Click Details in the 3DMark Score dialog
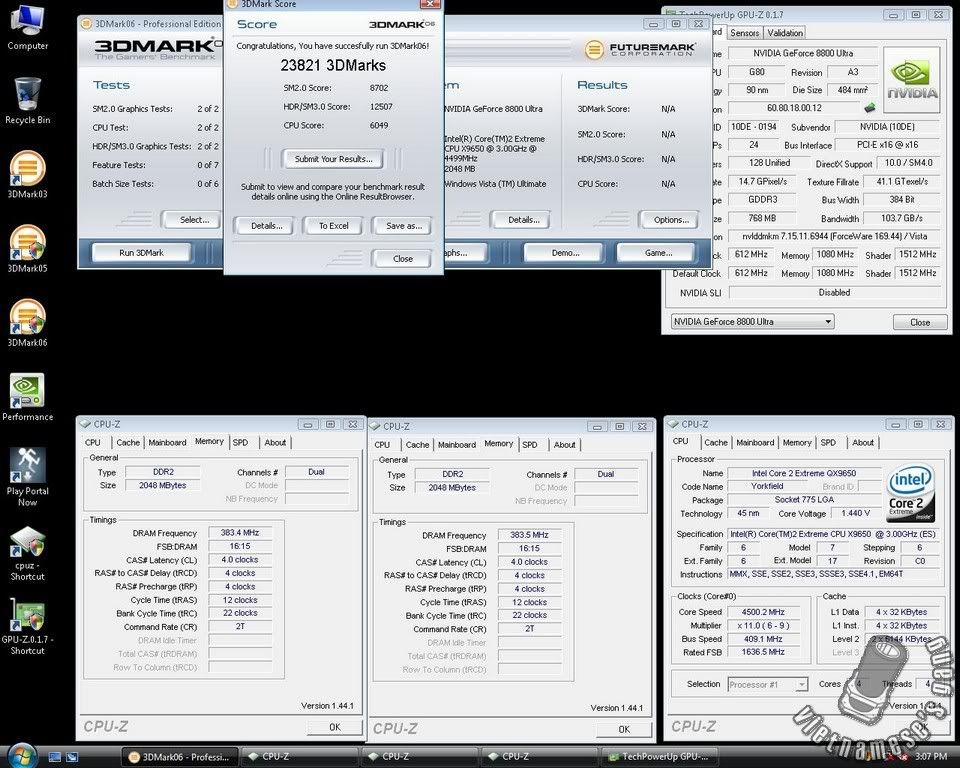Viewport: 960px width, 768px height. (x=267, y=226)
